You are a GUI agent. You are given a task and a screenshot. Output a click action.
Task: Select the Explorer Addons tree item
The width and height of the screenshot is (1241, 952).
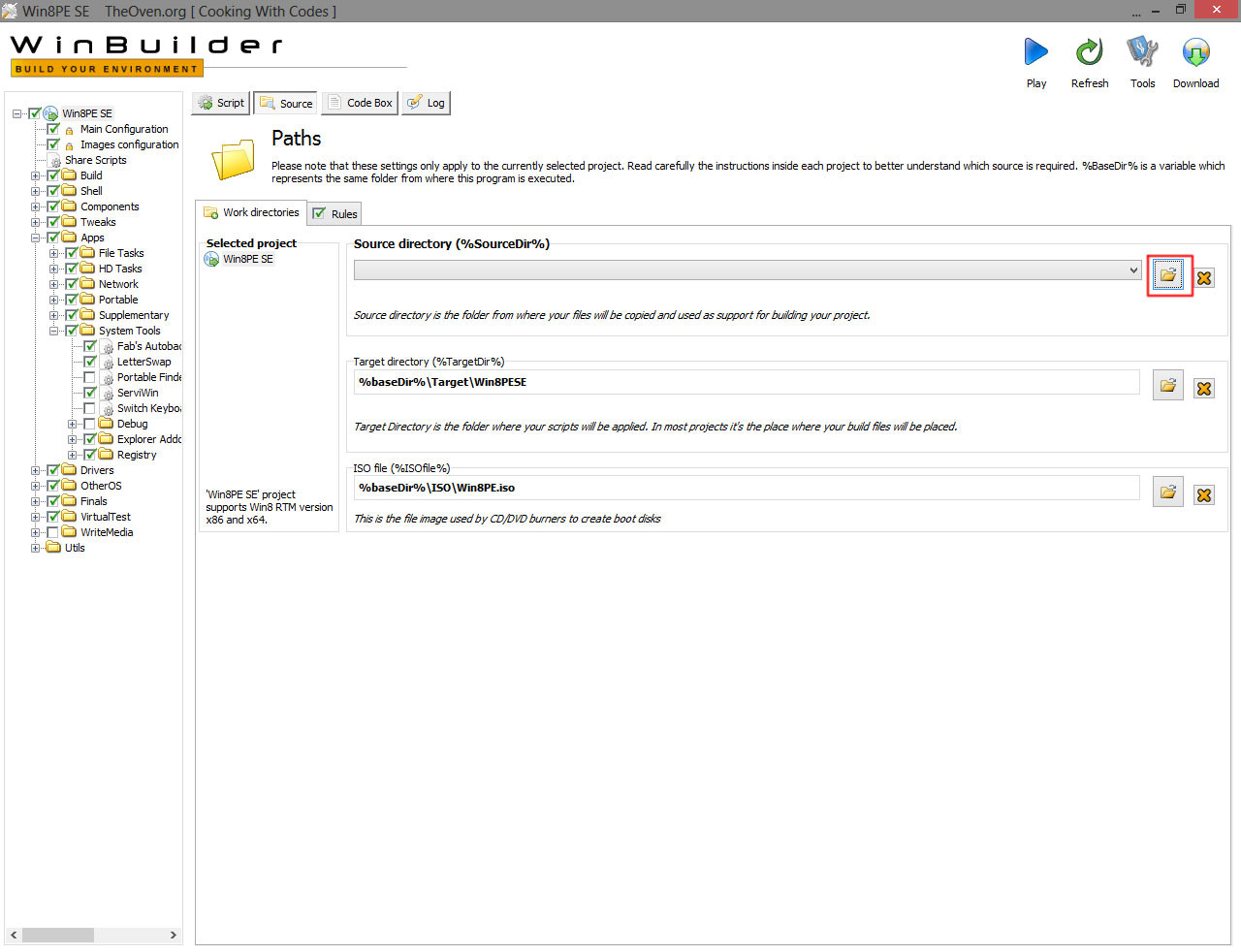pos(149,439)
